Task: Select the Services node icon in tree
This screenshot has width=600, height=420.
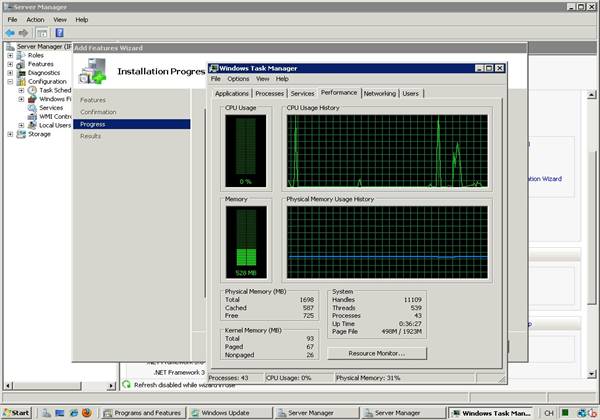Action: pyautogui.click(x=32, y=108)
